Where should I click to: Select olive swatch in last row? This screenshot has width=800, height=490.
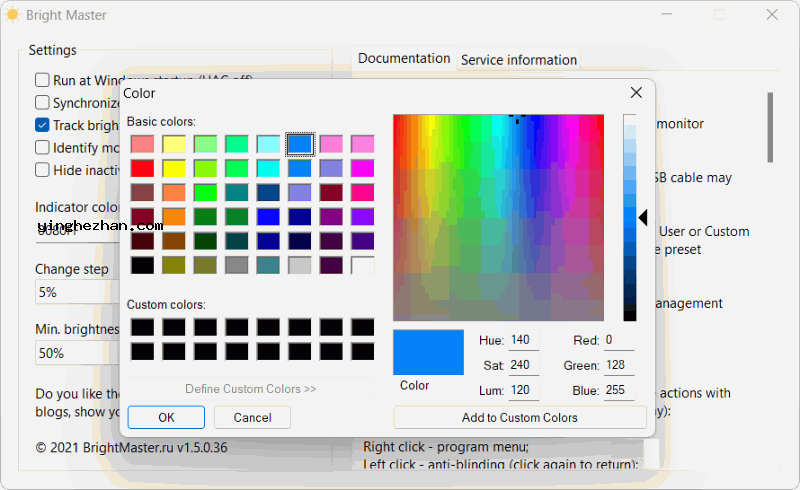point(174,265)
